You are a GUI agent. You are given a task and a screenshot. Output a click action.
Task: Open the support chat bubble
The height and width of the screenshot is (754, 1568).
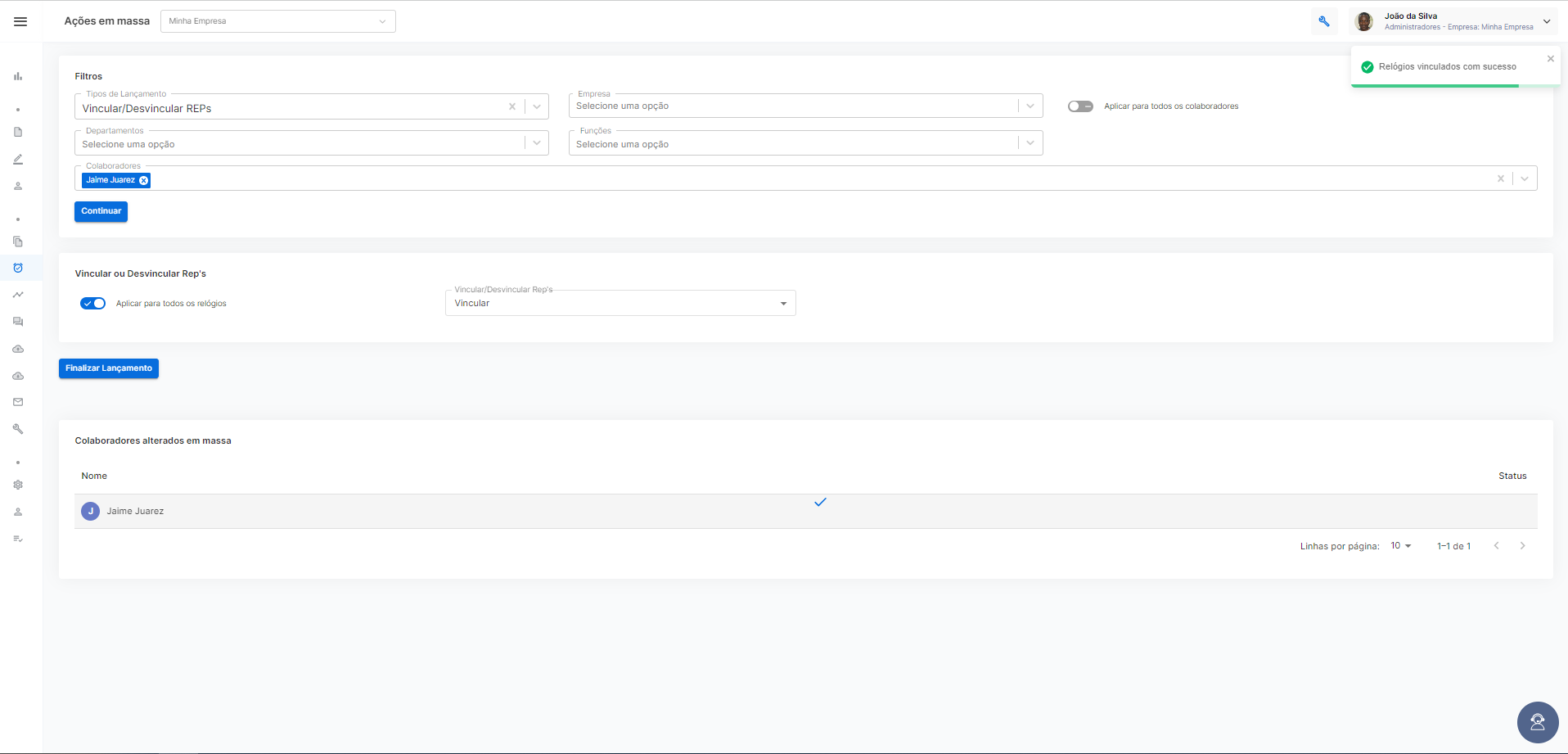coord(1538,722)
